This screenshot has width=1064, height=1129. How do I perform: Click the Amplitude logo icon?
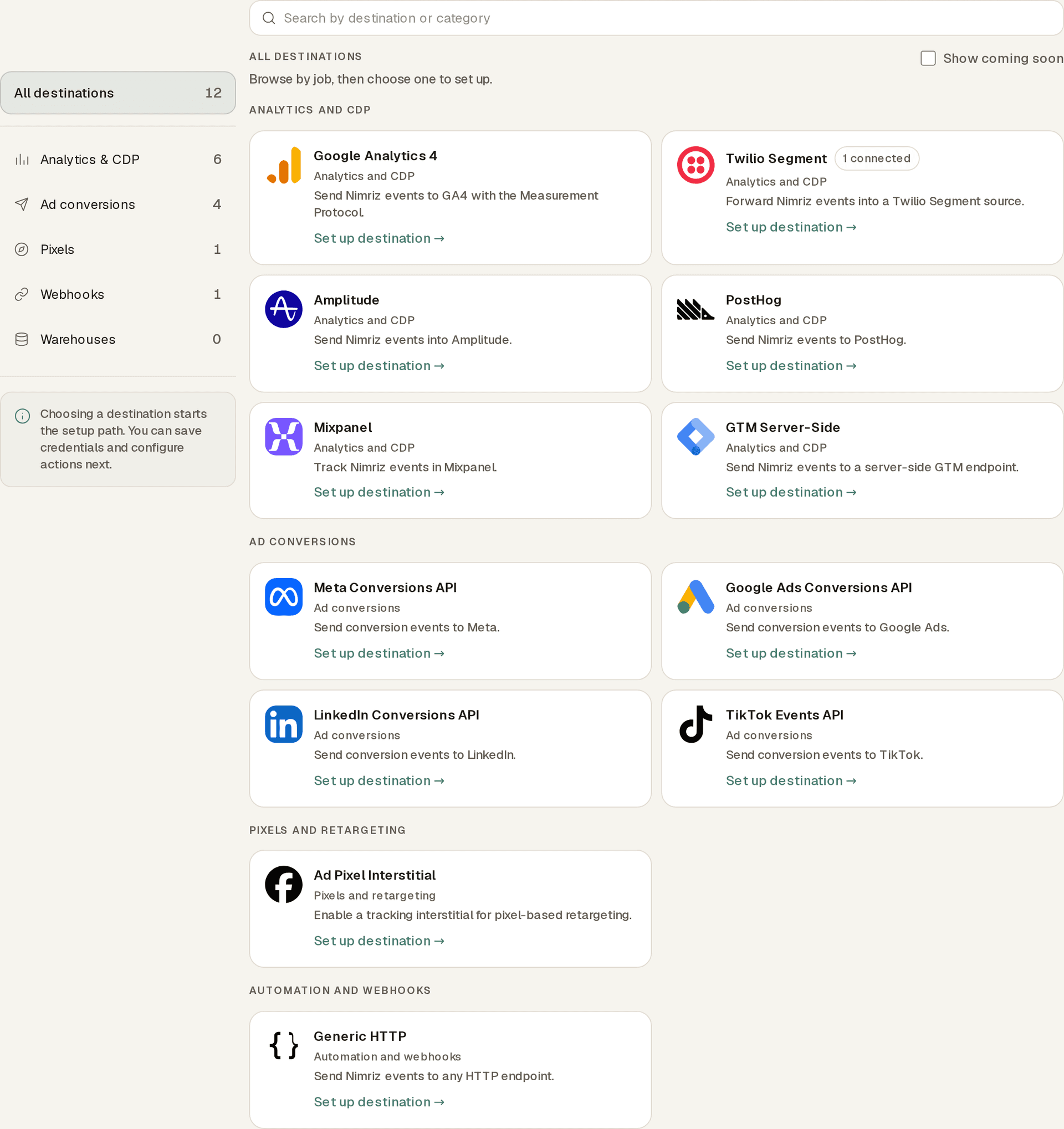283,309
